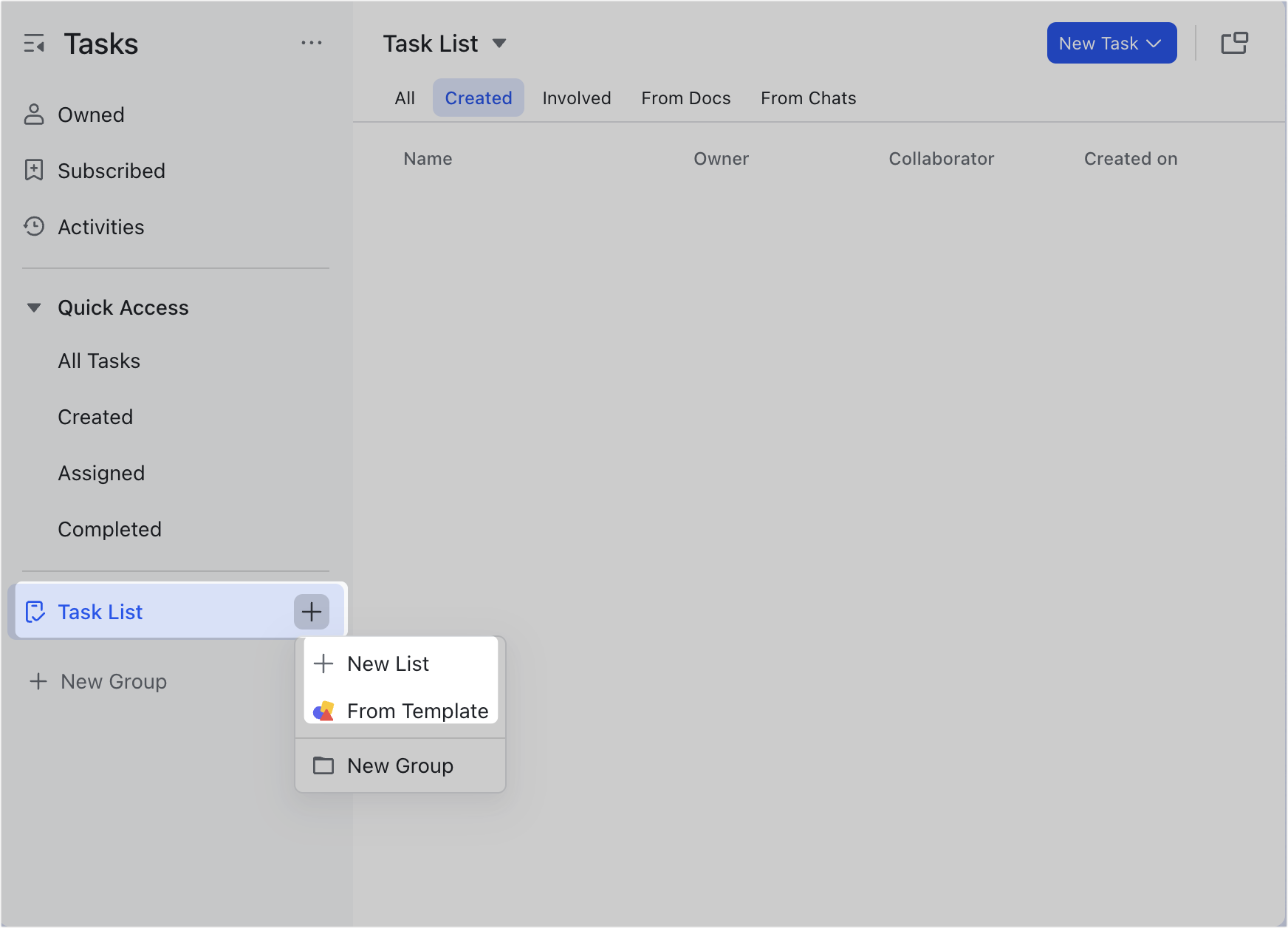The width and height of the screenshot is (1288, 928).
Task: Select the Subscribed section icon
Action: (x=34, y=171)
